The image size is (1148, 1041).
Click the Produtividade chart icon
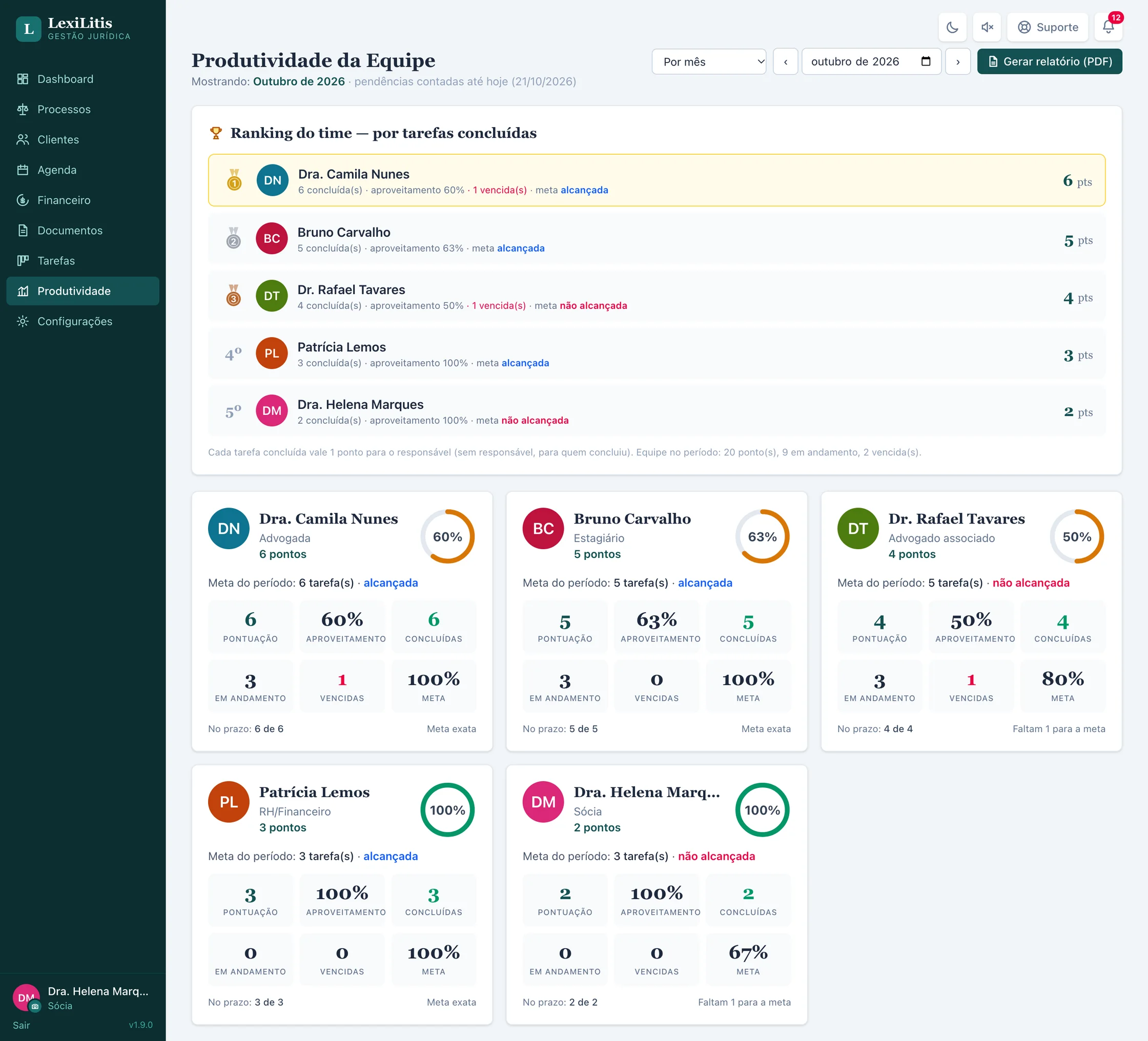point(23,291)
